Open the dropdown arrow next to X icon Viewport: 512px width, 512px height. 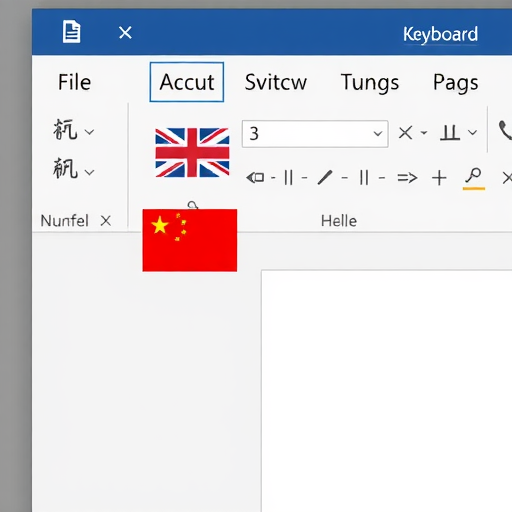(x=424, y=133)
